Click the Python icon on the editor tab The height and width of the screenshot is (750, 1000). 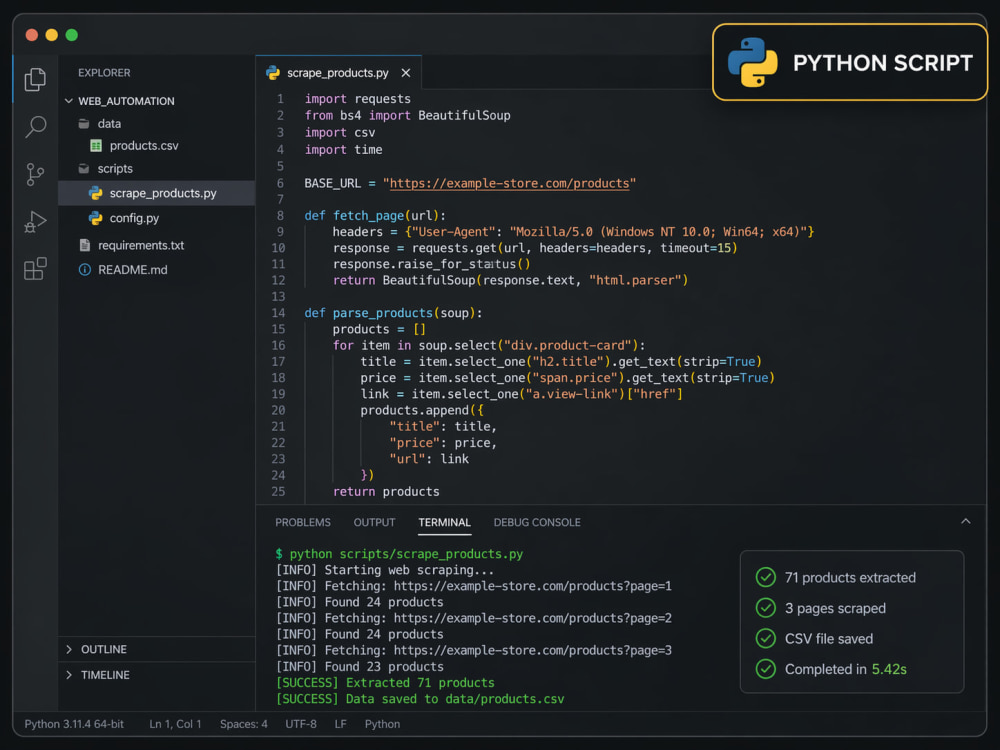(x=273, y=73)
